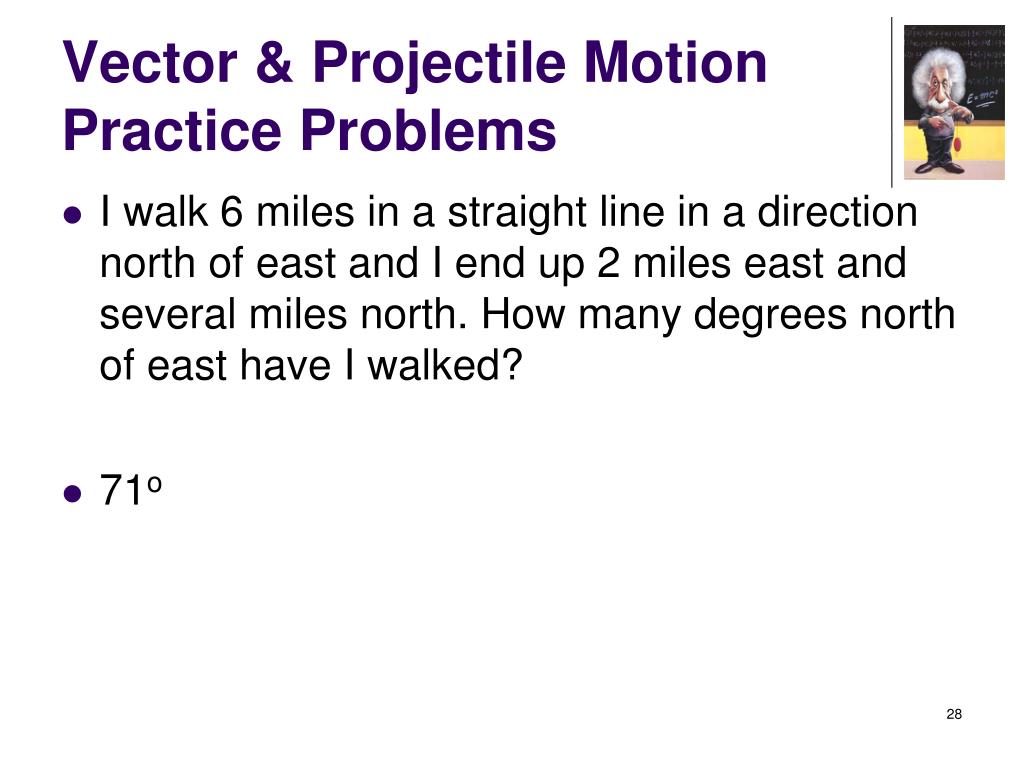Click the vertical divider line beside the image
Image resolution: width=1024 pixels, height=768 pixels.
pyautogui.click(x=892, y=103)
